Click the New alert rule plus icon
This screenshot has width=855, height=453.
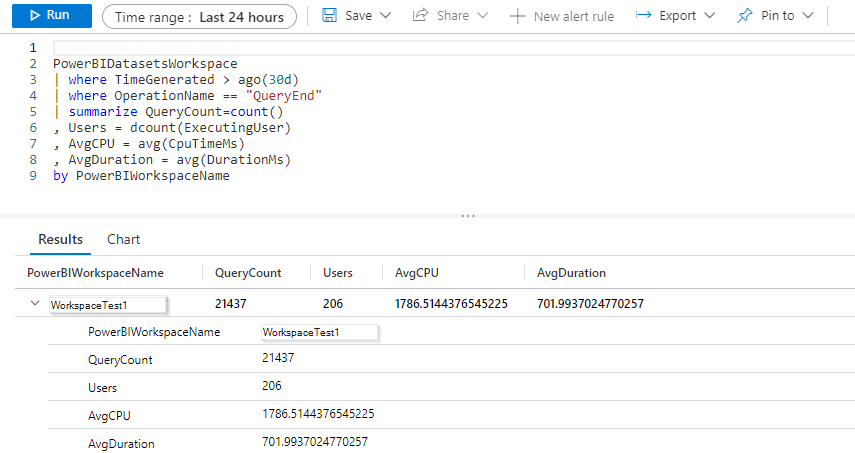coord(517,16)
